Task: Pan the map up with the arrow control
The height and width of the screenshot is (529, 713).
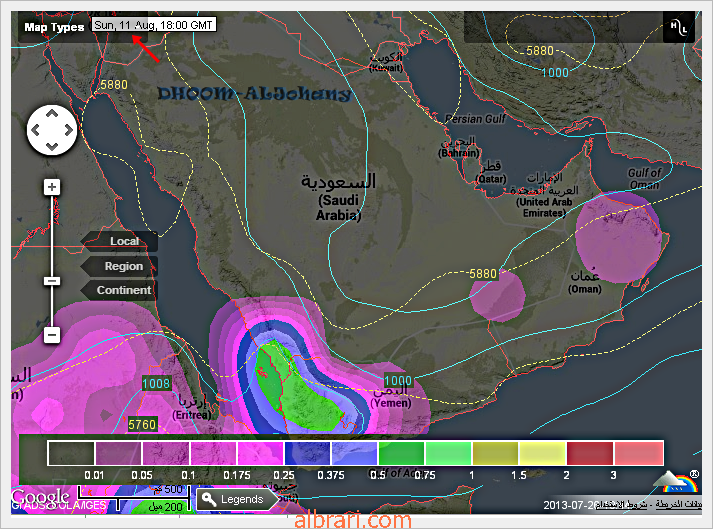Action: pyautogui.click(x=52, y=113)
